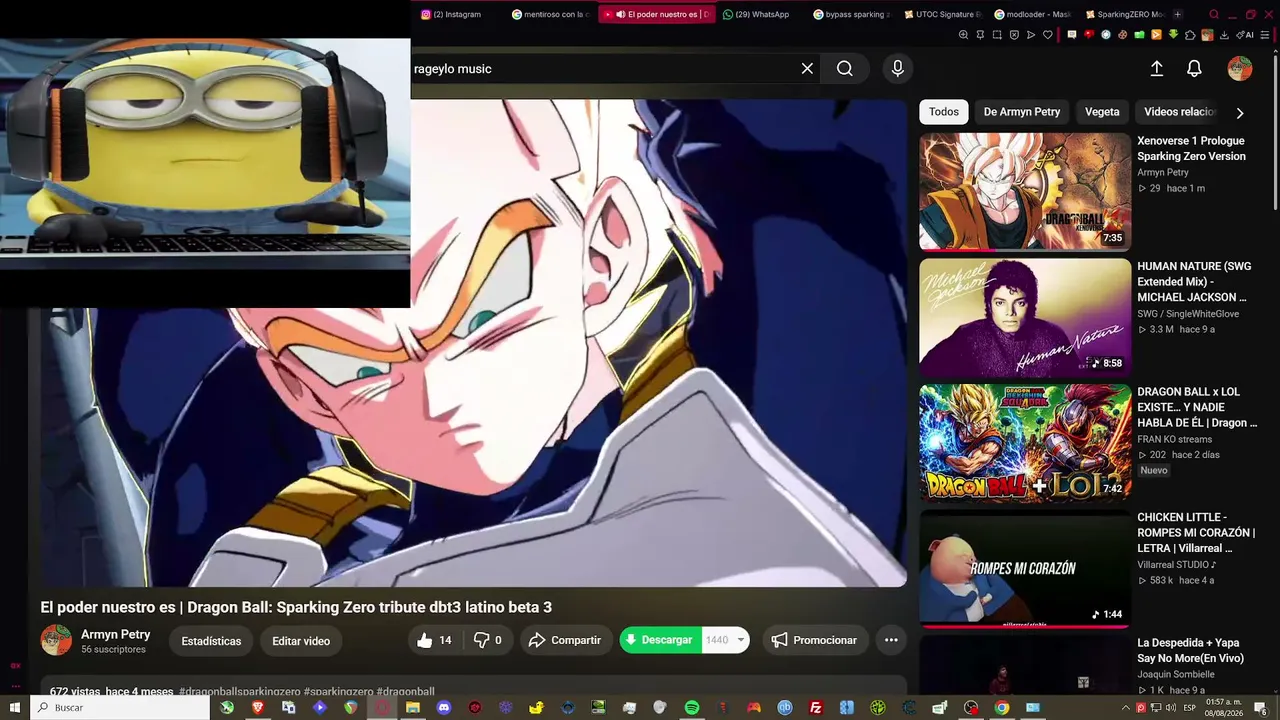The height and width of the screenshot is (720, 1280).
Task: Click the YouTube search magnifier icon
Action: (x=845, y=69)
